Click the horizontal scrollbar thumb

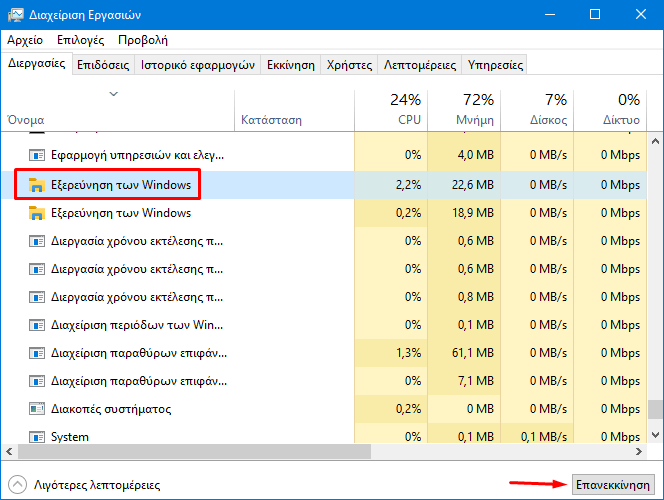click(194, 452)
